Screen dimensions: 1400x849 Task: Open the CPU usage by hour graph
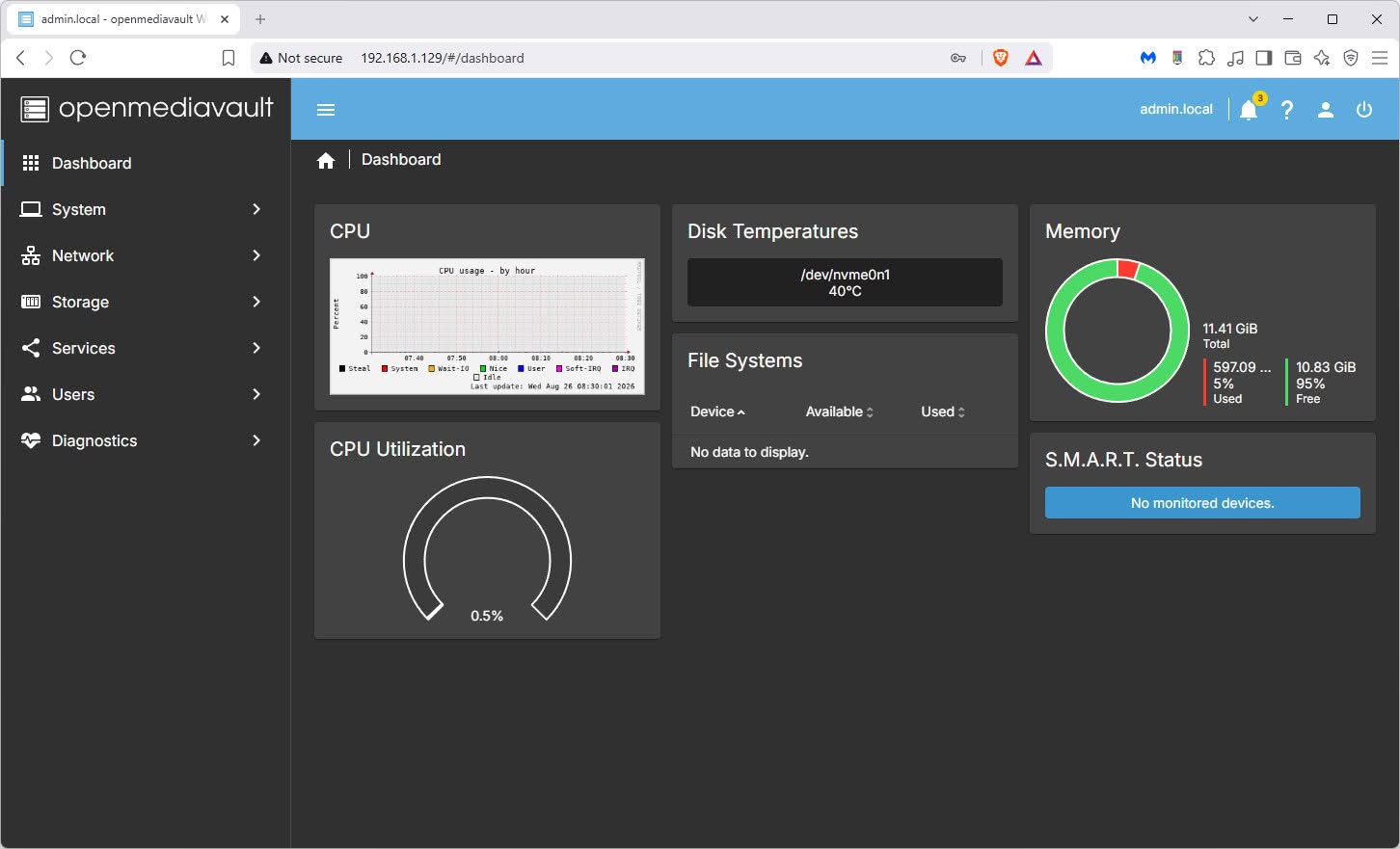tap(487, 327)
